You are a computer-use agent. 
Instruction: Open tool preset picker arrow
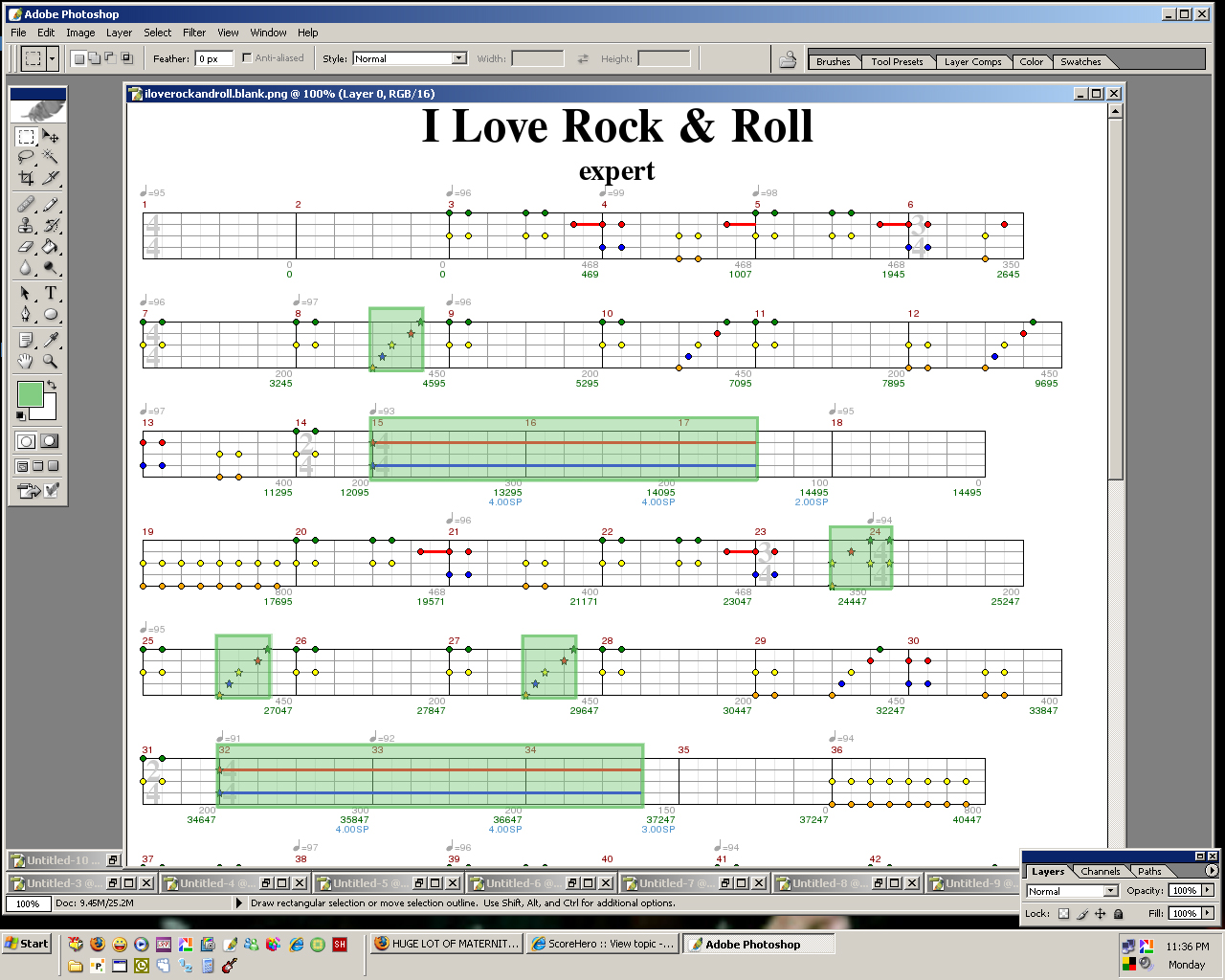click(x=52, y=58)
